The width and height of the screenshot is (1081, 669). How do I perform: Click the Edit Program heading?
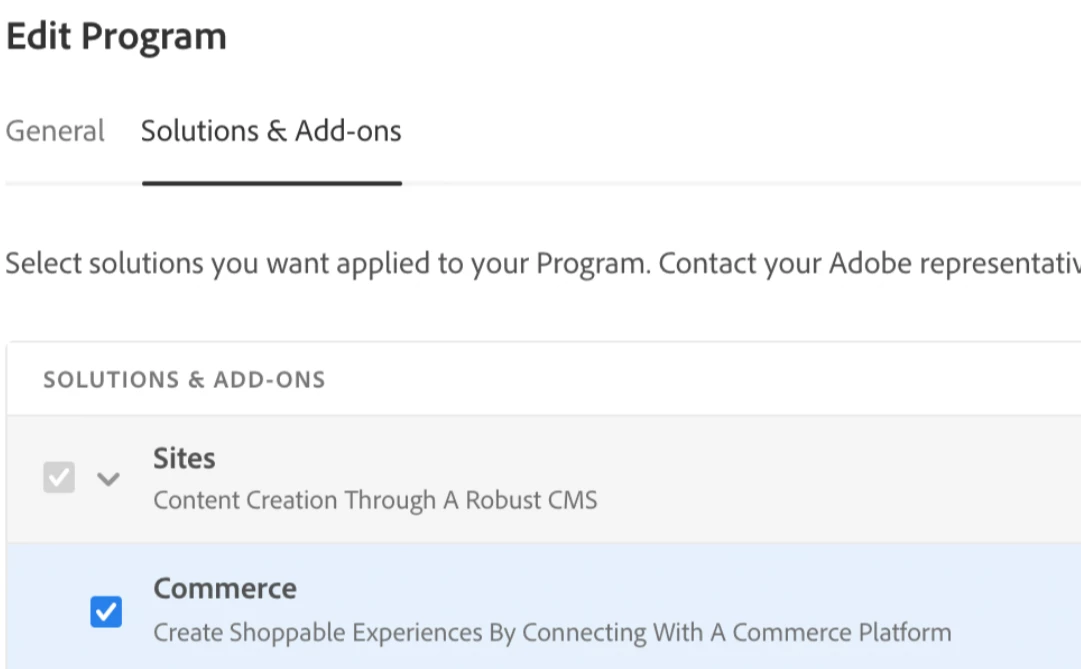click(x=116, y=37)
